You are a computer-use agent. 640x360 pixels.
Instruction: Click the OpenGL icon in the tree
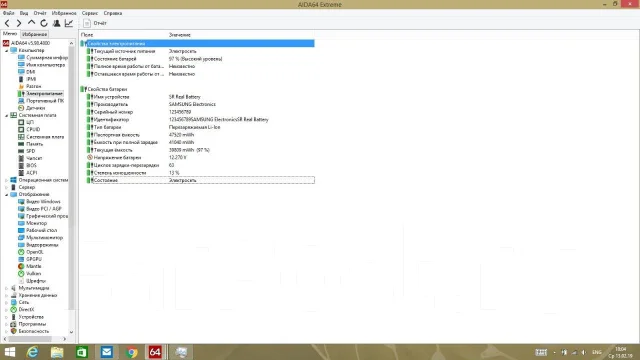tap(21, 252)
